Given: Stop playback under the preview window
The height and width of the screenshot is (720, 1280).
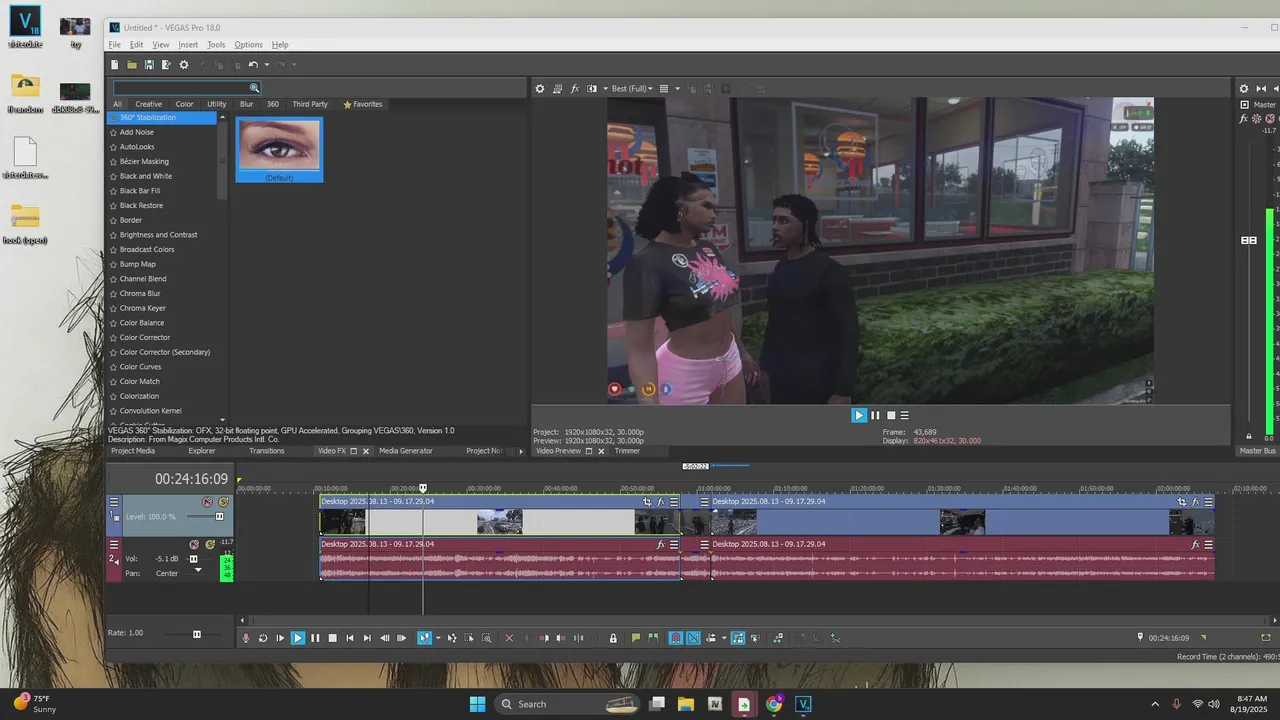Looking at the screenshot, I should (891, 415).
